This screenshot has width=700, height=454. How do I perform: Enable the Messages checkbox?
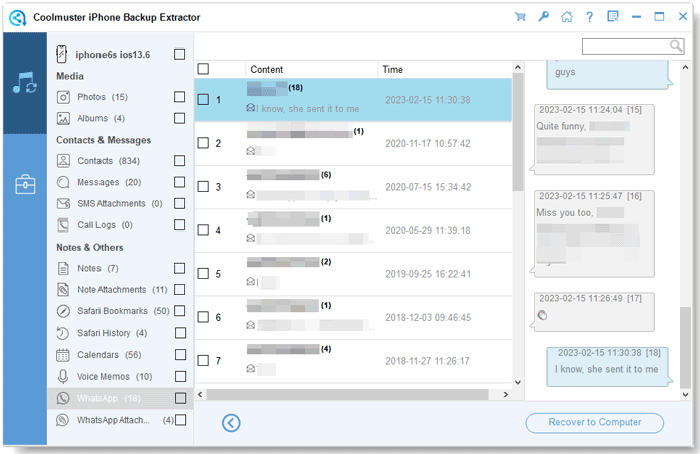[179, 182]
